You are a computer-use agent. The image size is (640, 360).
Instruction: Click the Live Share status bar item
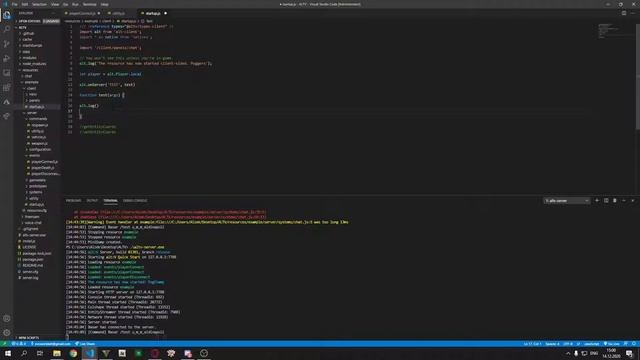tap(85, 344)
